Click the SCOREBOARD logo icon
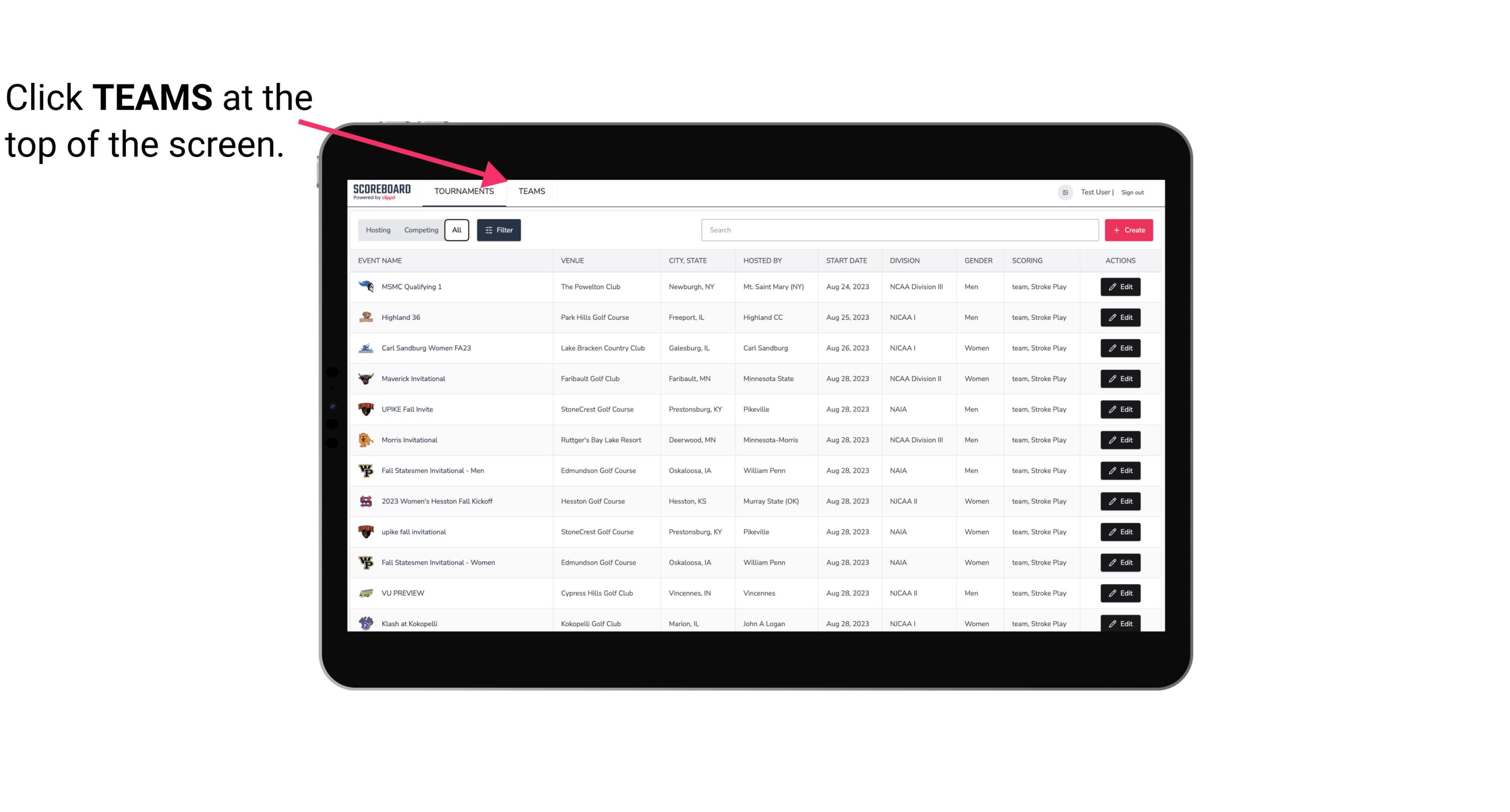1510x812 pixels. pyautogui.click(x=382, y=192)
